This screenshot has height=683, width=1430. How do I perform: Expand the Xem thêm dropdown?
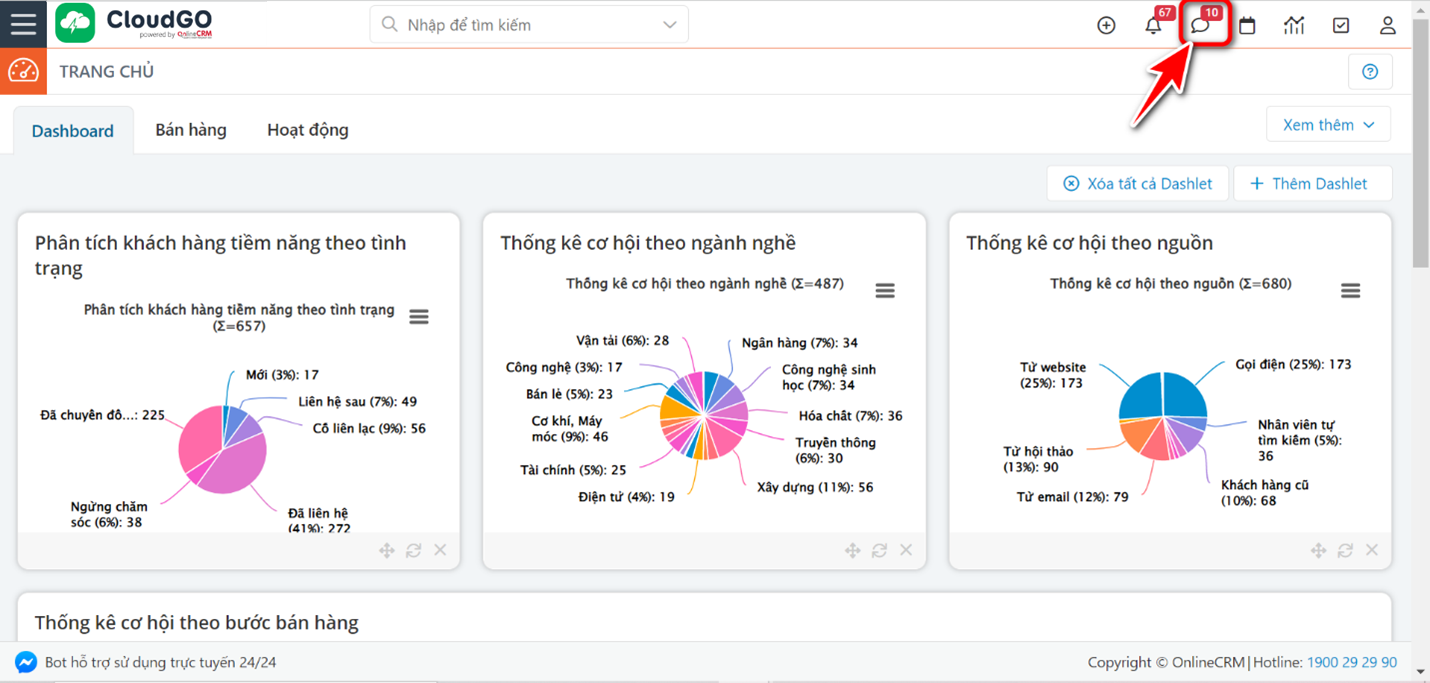[x=1328, y=125]
